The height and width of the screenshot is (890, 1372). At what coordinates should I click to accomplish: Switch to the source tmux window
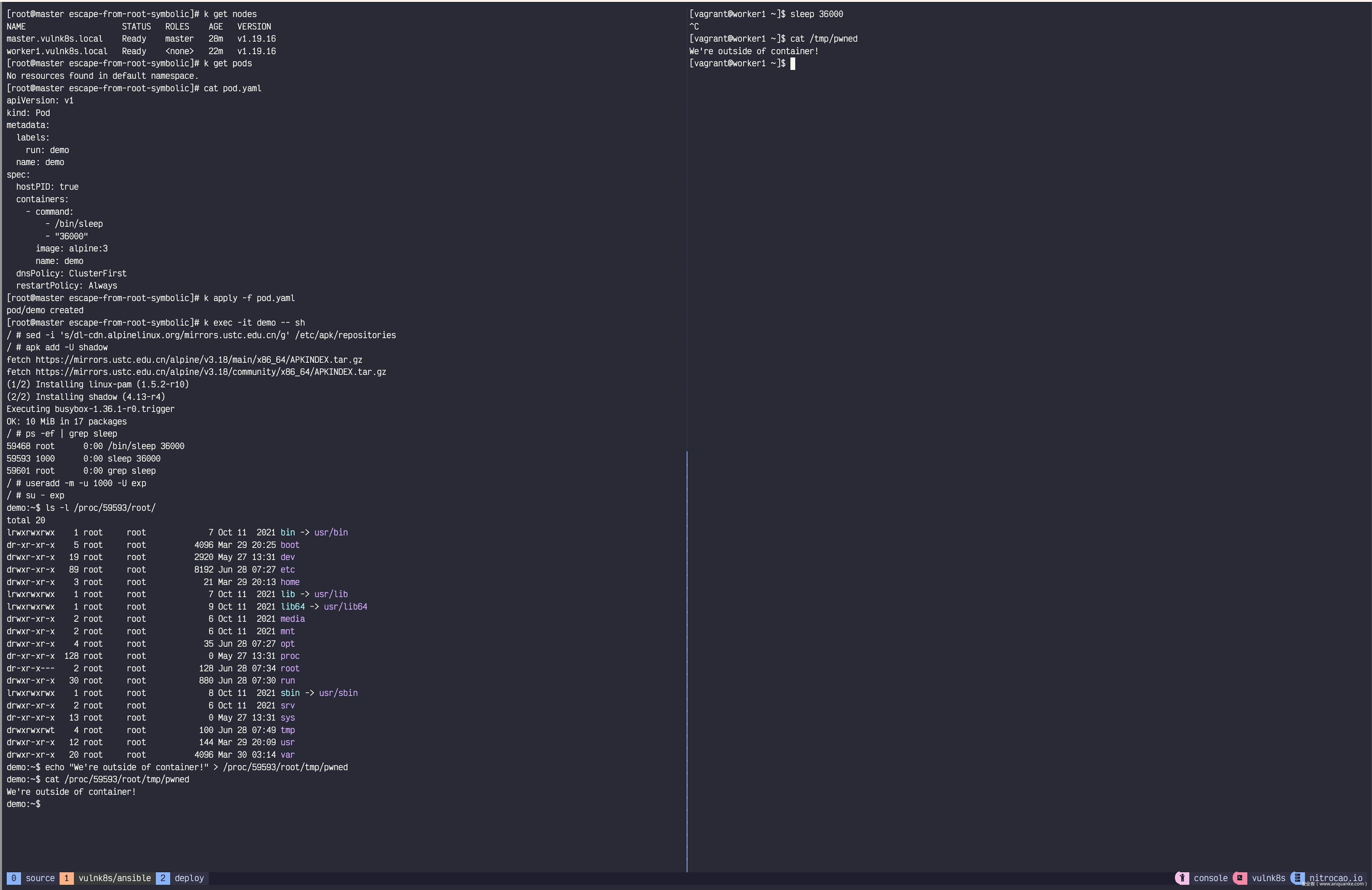(x=40, y=878)
